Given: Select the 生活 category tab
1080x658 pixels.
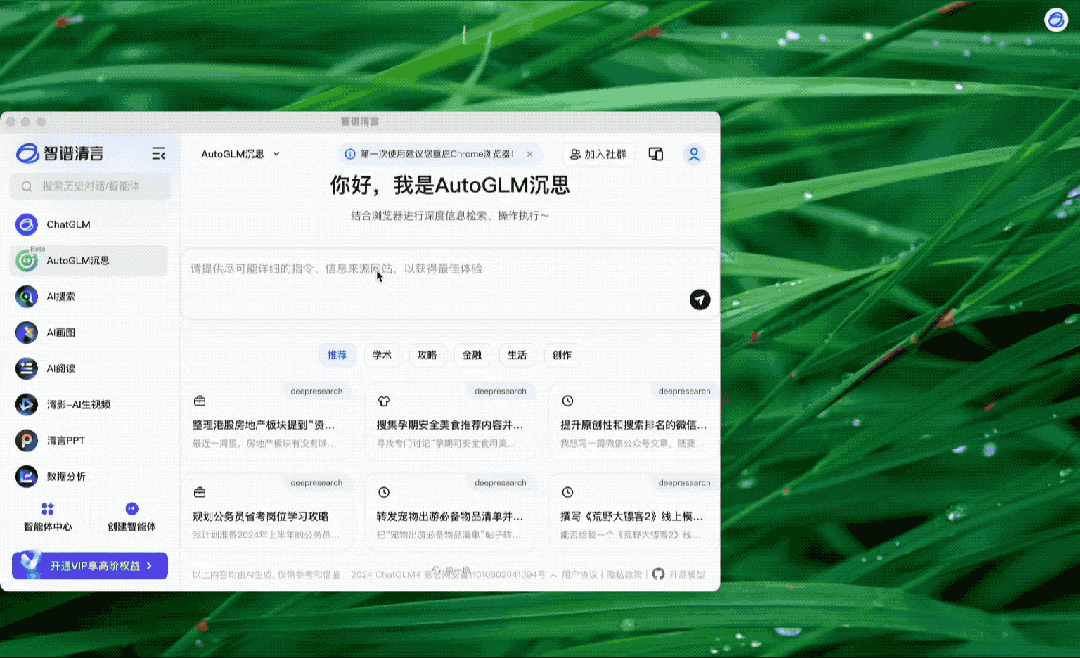Looking at the screenshot, I should tap(517, 355).
